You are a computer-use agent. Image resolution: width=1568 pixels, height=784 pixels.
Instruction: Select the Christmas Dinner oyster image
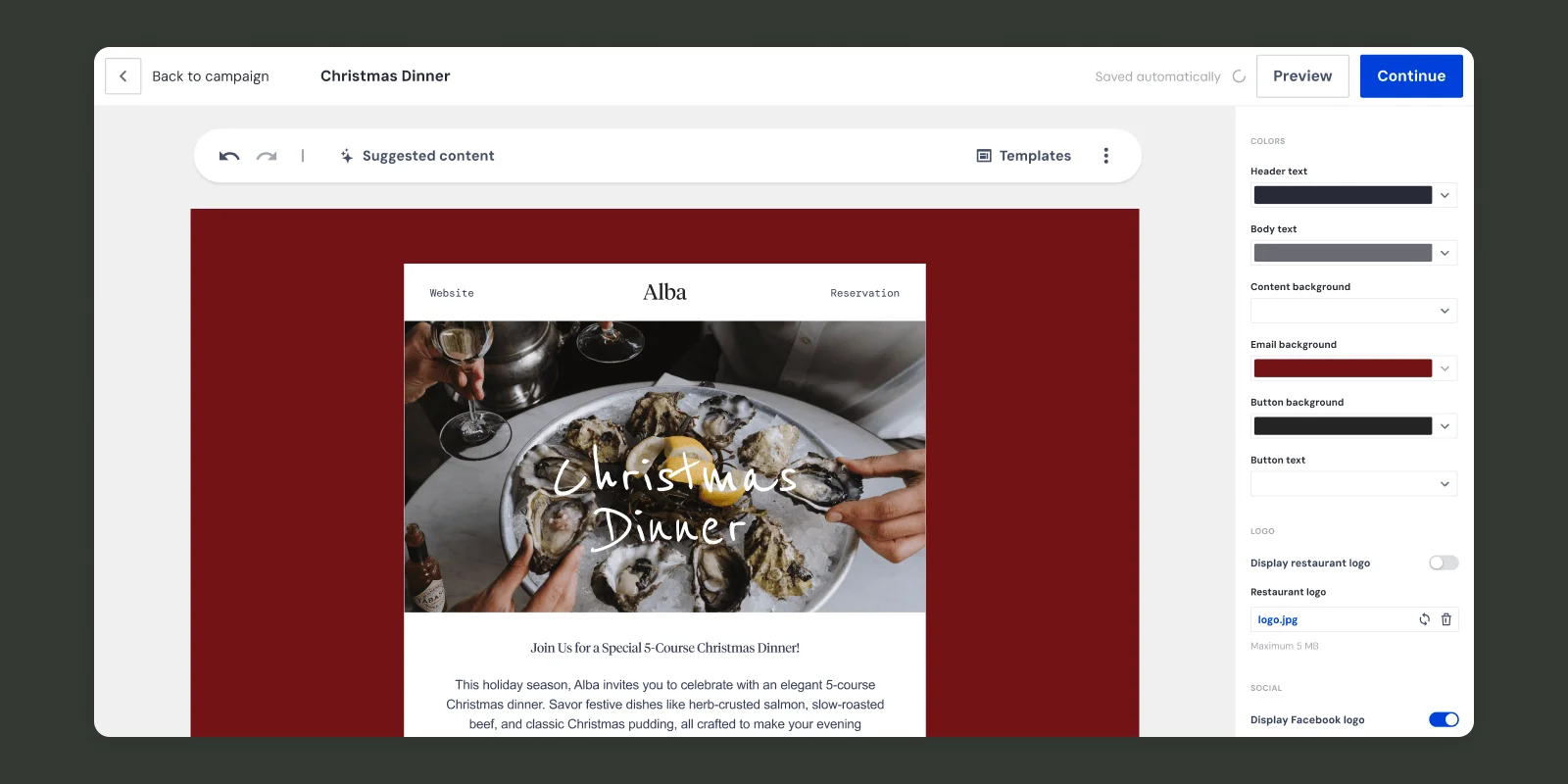pos(664,466)
